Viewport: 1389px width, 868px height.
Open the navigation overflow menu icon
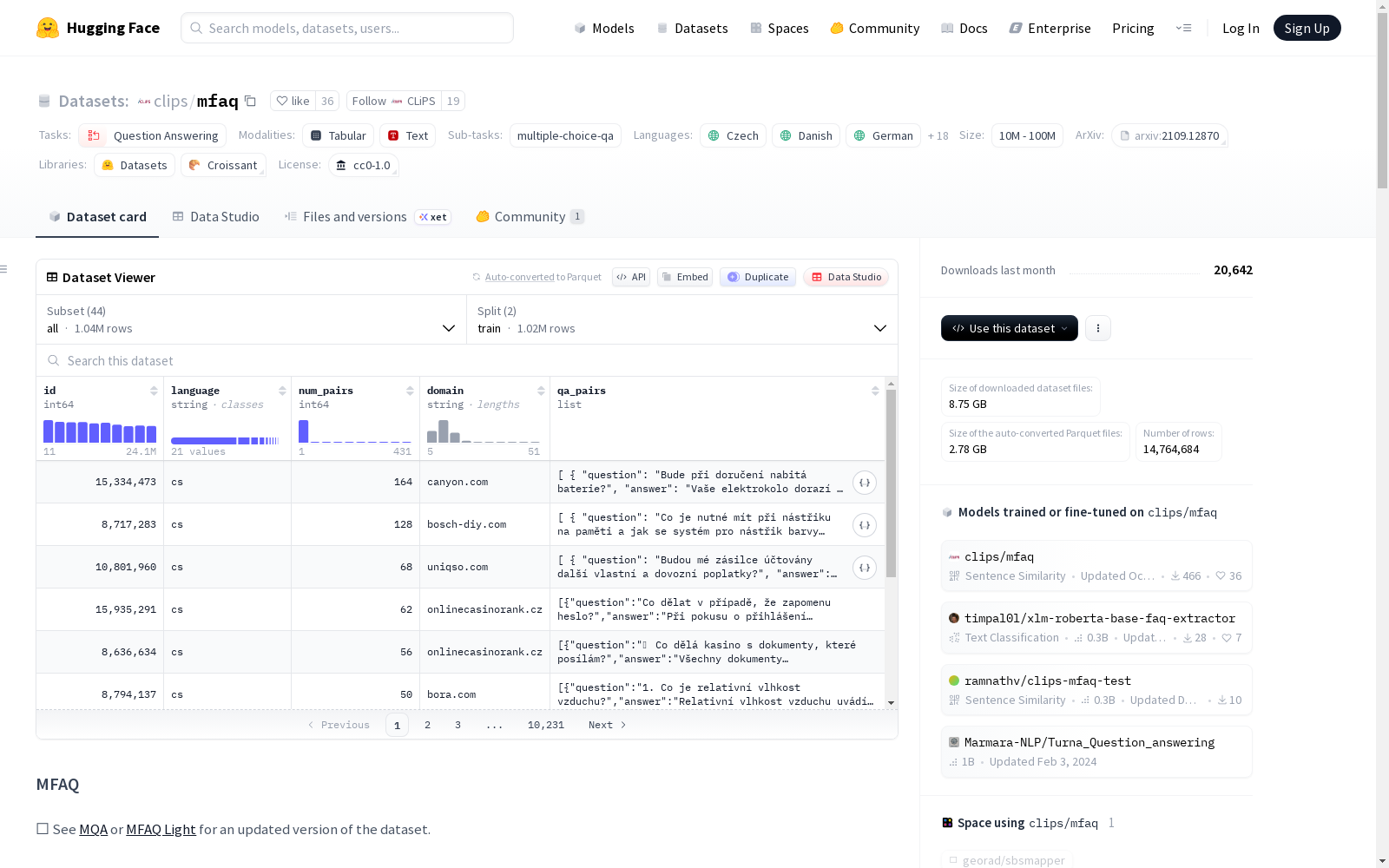[1183, 28]
